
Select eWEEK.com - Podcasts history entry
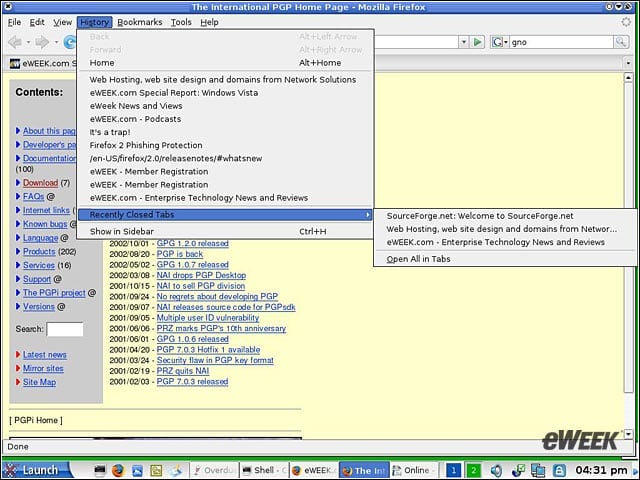pos(225,119)
